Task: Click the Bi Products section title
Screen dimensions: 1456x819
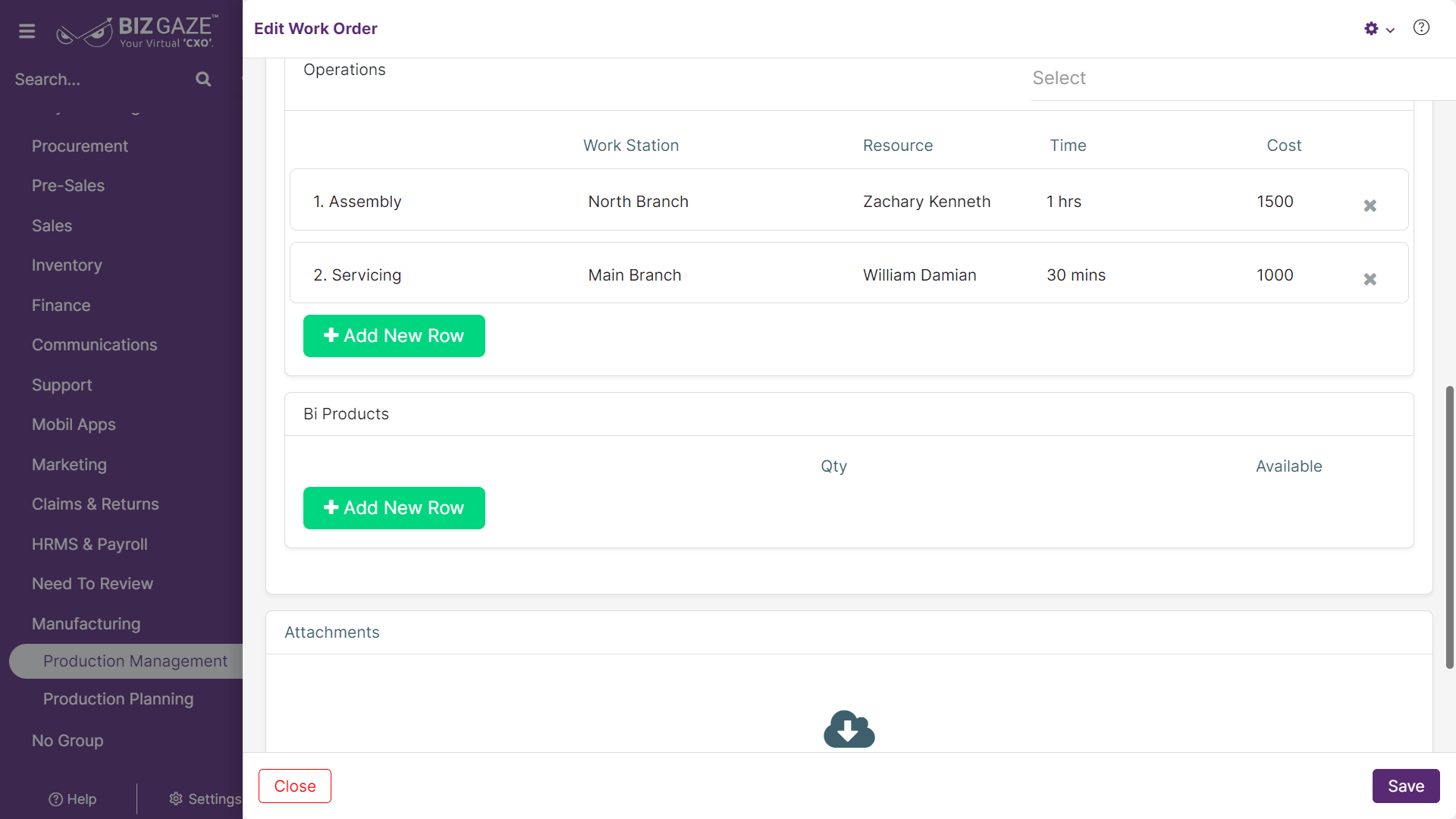Action: (x=346, y=414)
